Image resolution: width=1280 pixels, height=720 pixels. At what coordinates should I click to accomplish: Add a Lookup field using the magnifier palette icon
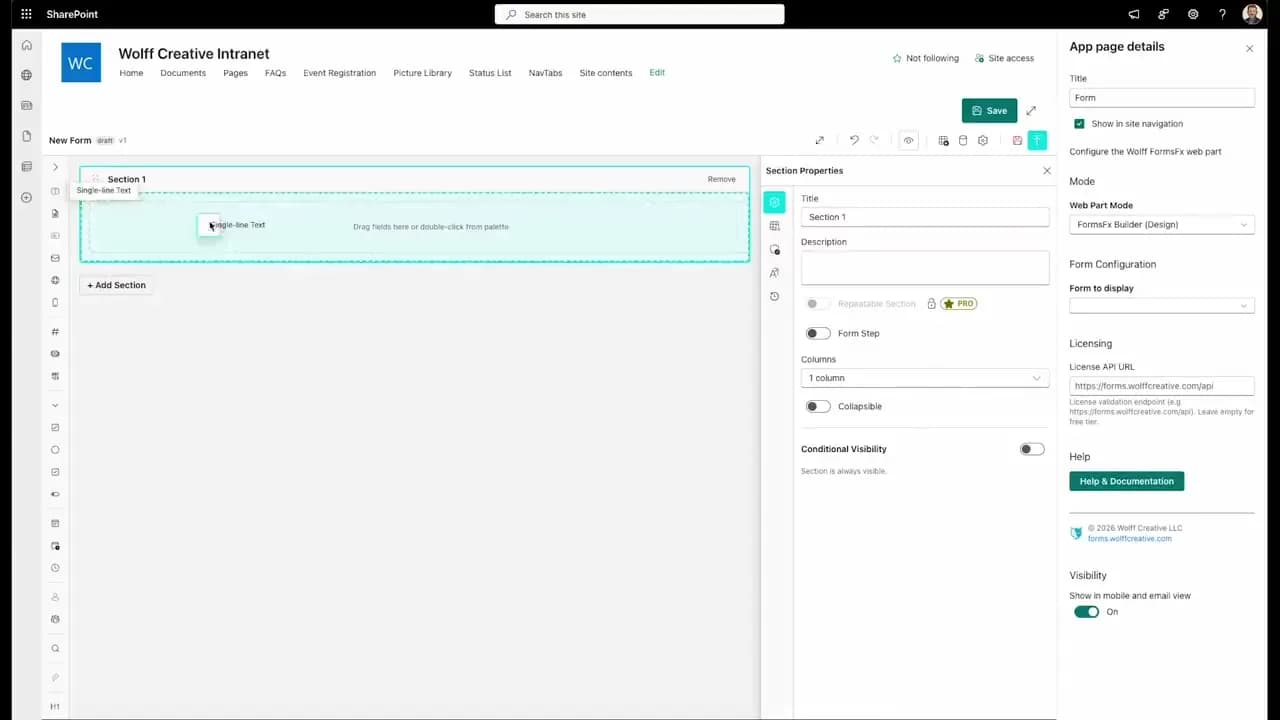click(55, 648)
